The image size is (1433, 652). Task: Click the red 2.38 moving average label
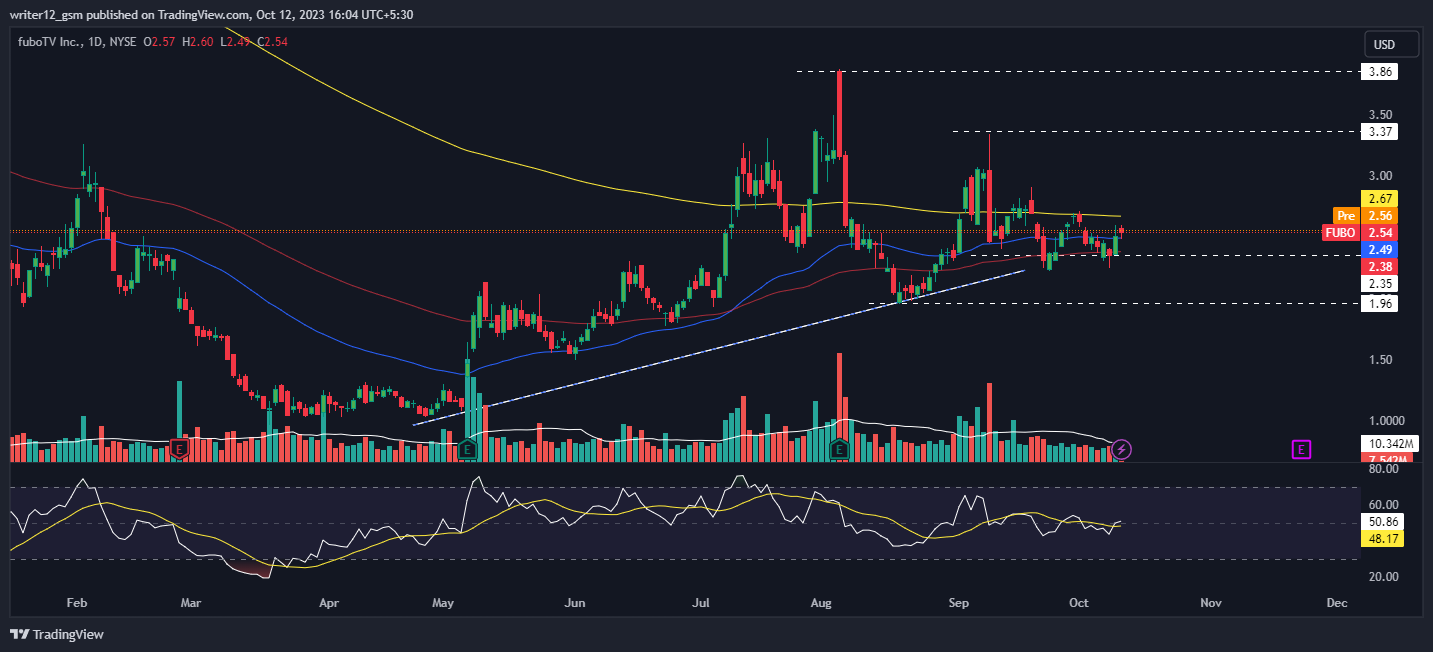click(1380, 266)
